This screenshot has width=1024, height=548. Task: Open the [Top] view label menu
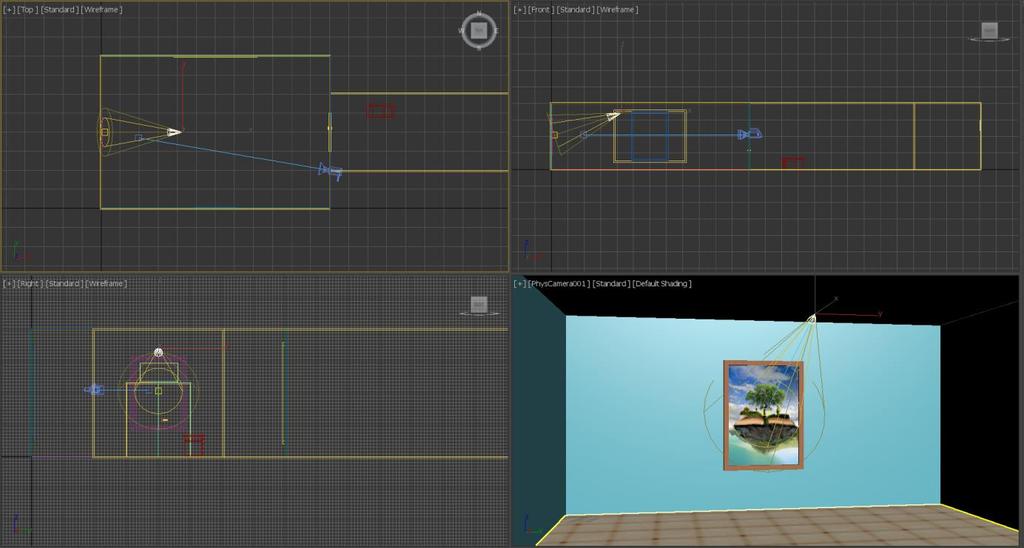27,10
